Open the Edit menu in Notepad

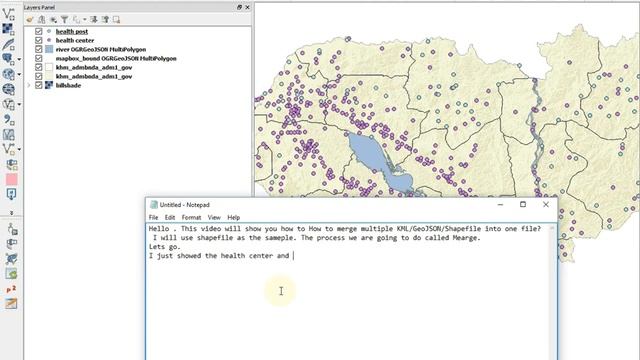(170, 218)
